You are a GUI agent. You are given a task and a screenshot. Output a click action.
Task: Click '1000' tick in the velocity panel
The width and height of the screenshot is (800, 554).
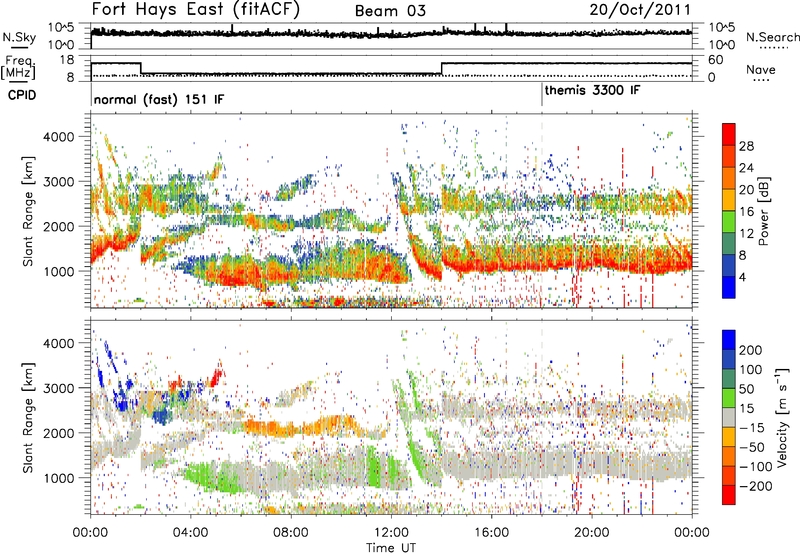coord(58,478)
